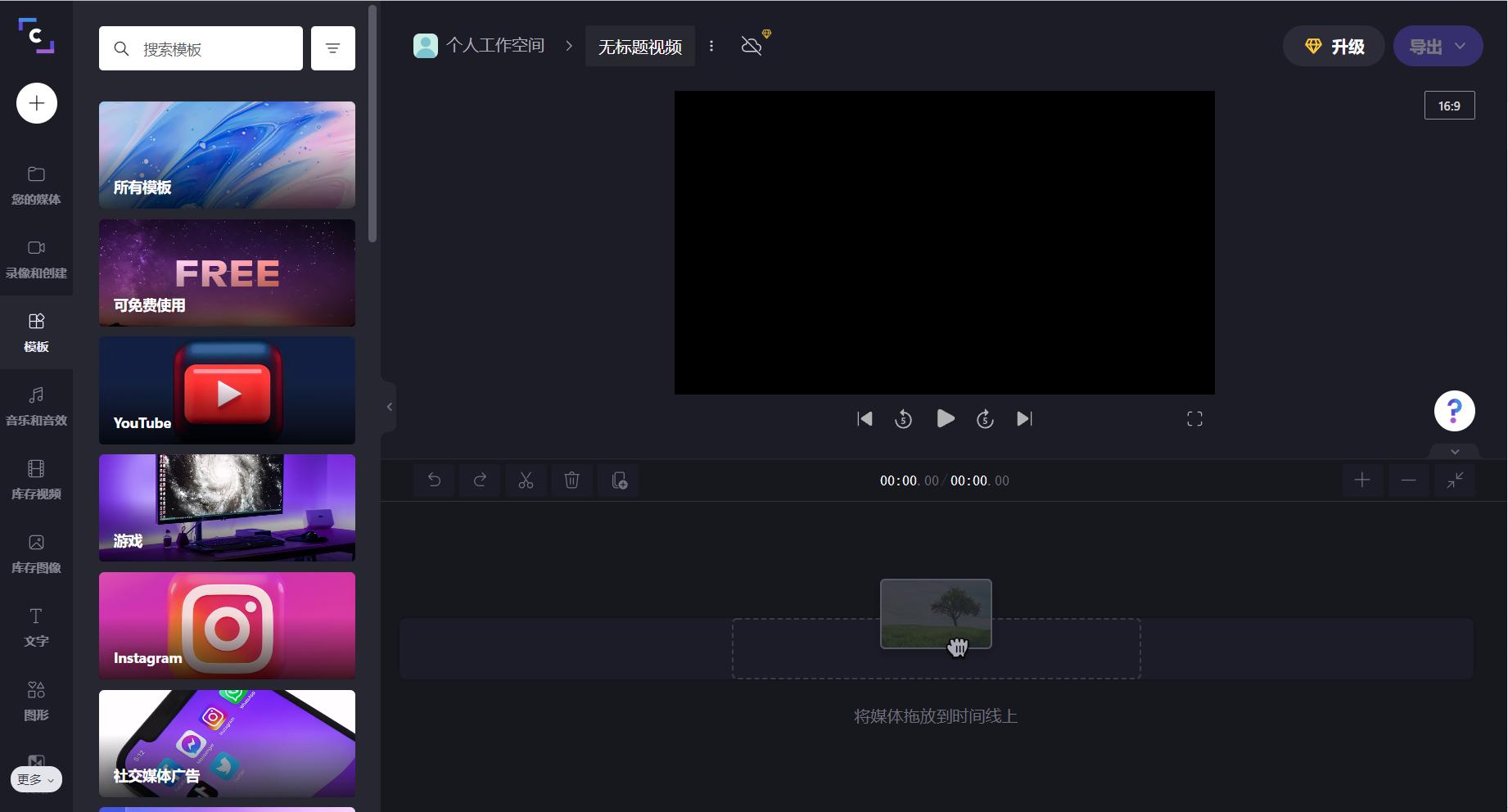Collapse the templates panel chevron
This screenshot has height=812, width=1508.
[x=389, y=407]
